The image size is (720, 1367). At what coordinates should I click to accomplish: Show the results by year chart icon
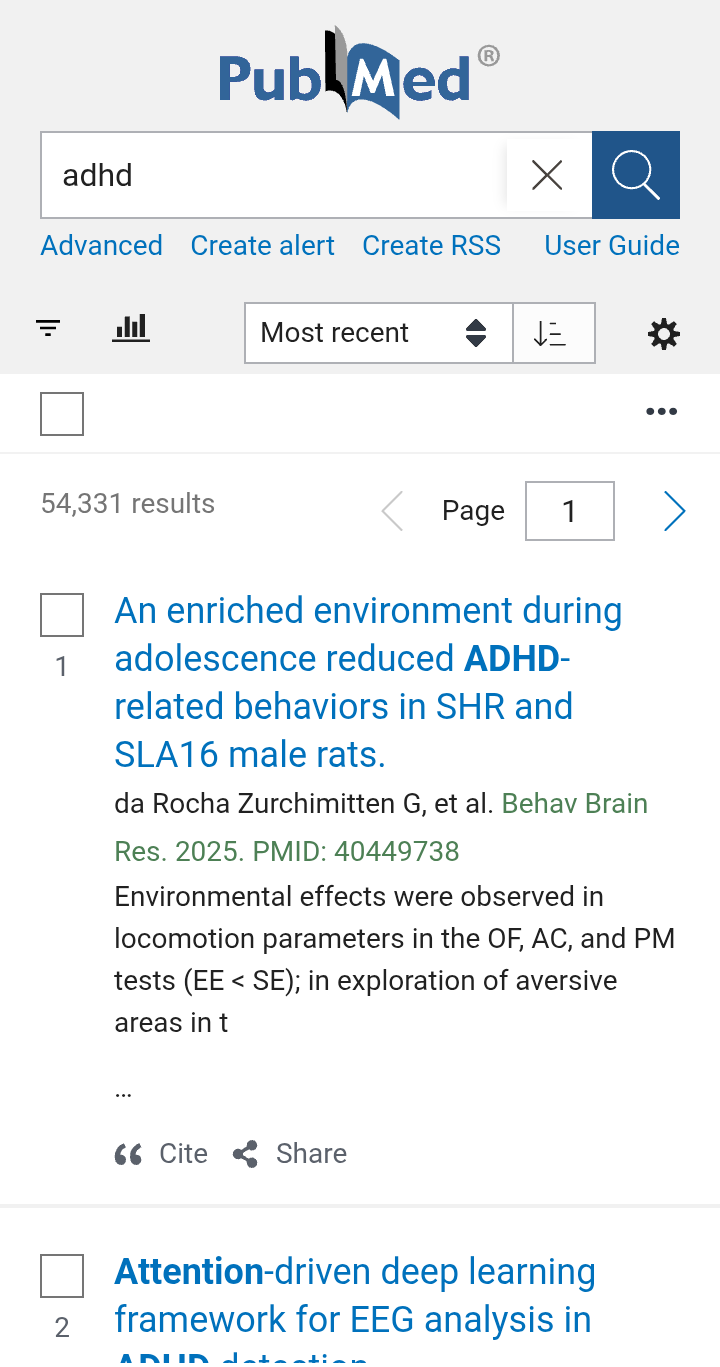tap(131, 328)
